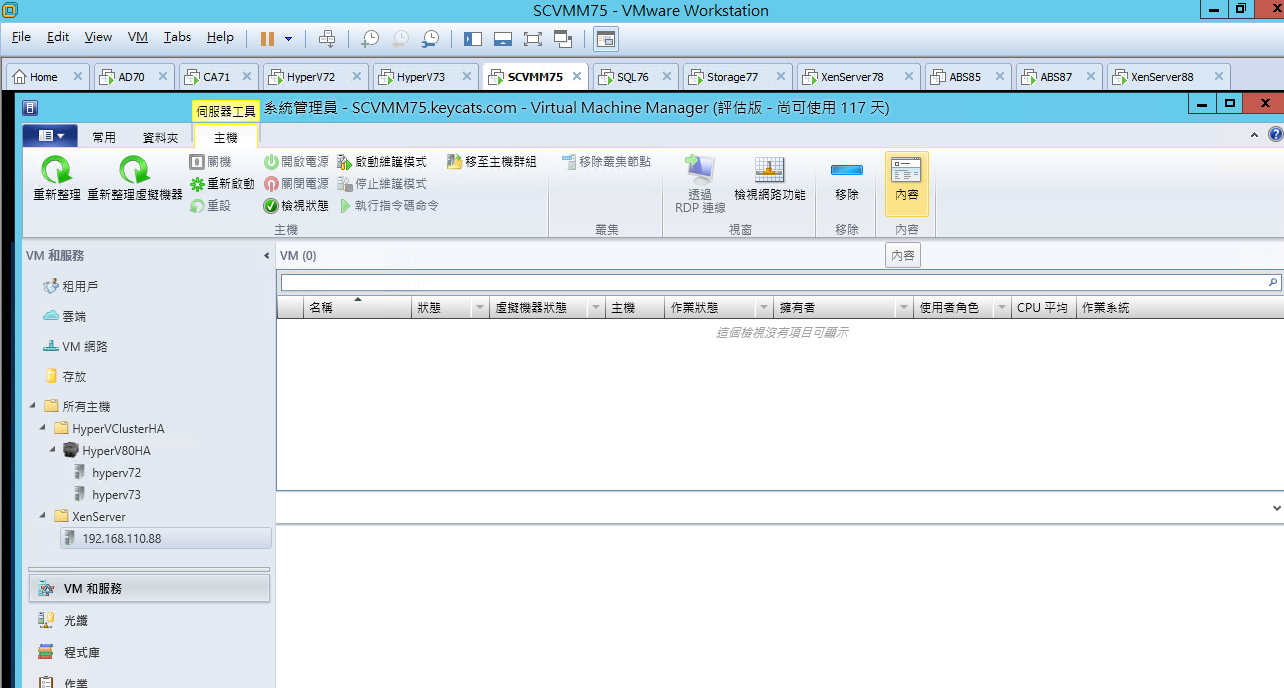
Task: Open the 光纖 fabric workspace
Action: 149,620
